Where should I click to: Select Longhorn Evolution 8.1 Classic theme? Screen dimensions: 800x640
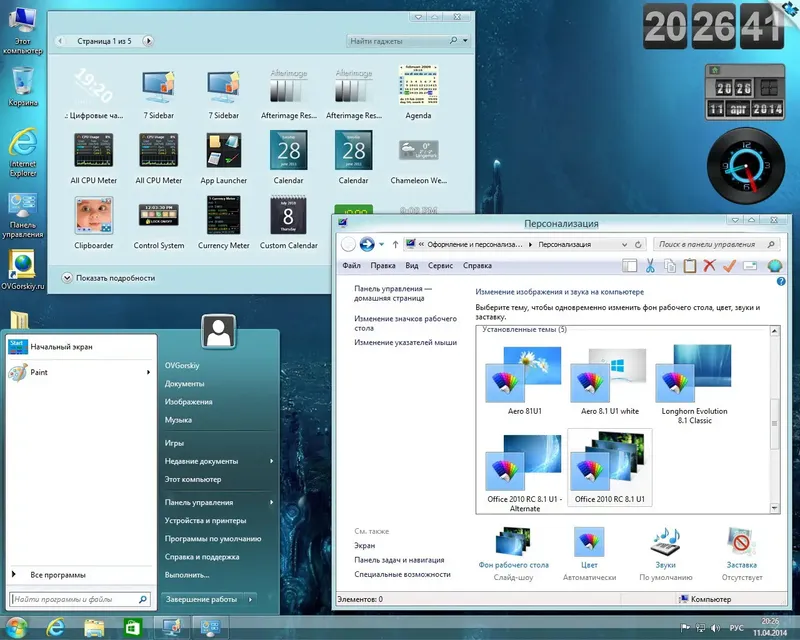pyautogui.click(x=694, y=385)
